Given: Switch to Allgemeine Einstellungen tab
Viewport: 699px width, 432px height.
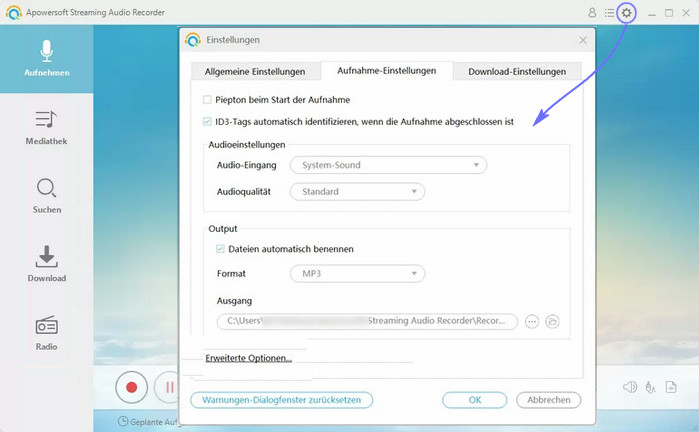Looking at the screenshot, I should [x=255, y=71].
